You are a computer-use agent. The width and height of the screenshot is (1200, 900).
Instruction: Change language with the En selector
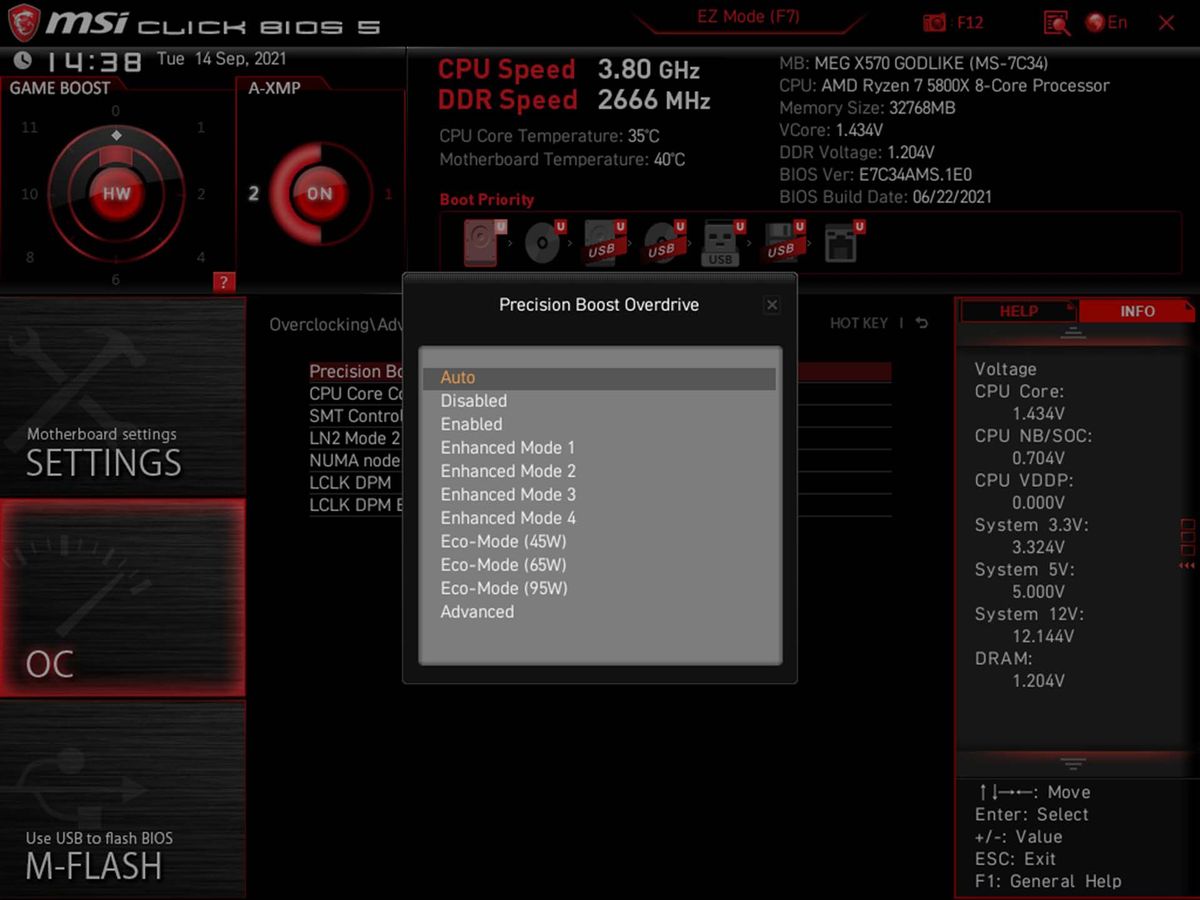click(x=1108, y=22)
